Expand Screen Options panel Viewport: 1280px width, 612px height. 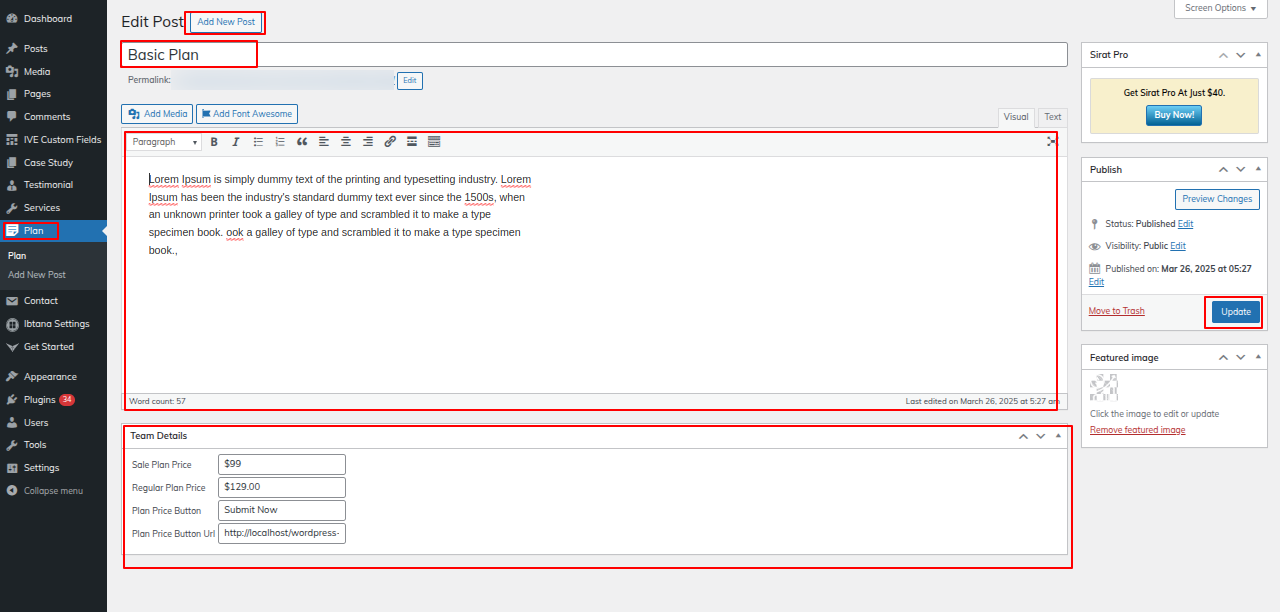click(1221, 8)
